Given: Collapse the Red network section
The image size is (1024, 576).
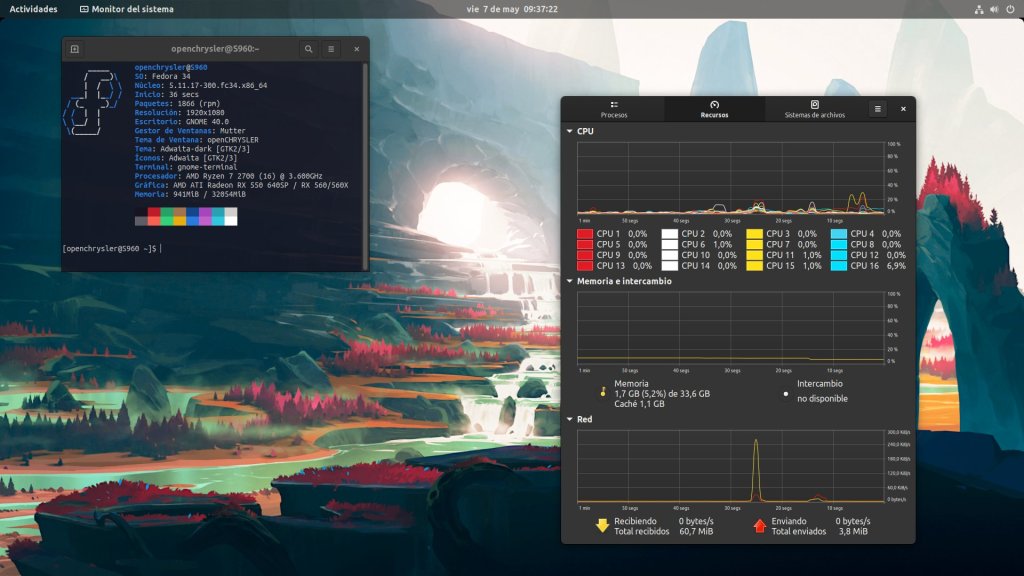Looking at the screenshot, I should point(569,419).
